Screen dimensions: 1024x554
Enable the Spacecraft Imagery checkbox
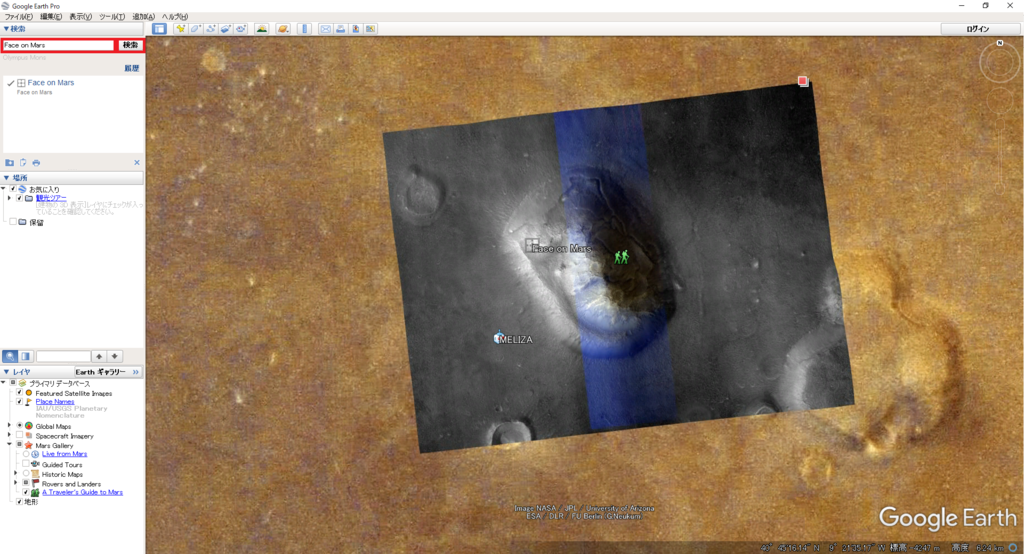[x=19, y=436]
